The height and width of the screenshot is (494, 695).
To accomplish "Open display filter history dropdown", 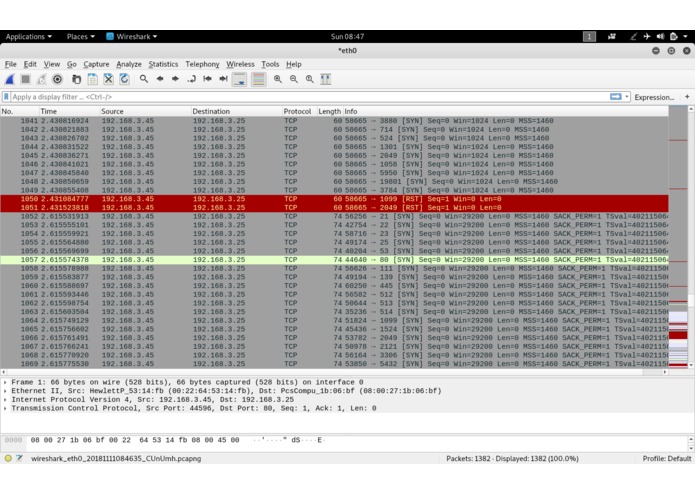I will coord(627,97).
